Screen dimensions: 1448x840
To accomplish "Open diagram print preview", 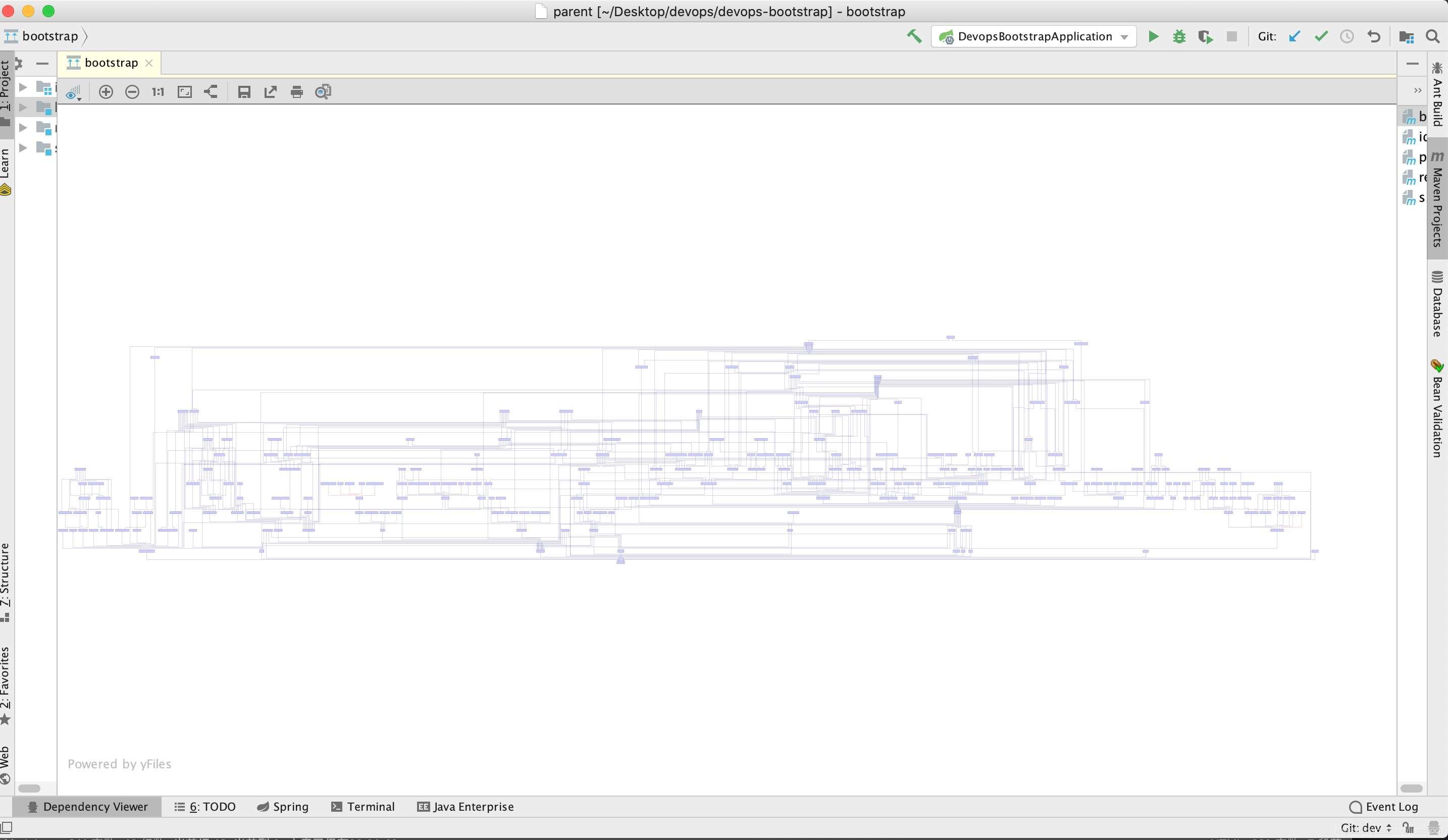I will (x=323, y=92).
